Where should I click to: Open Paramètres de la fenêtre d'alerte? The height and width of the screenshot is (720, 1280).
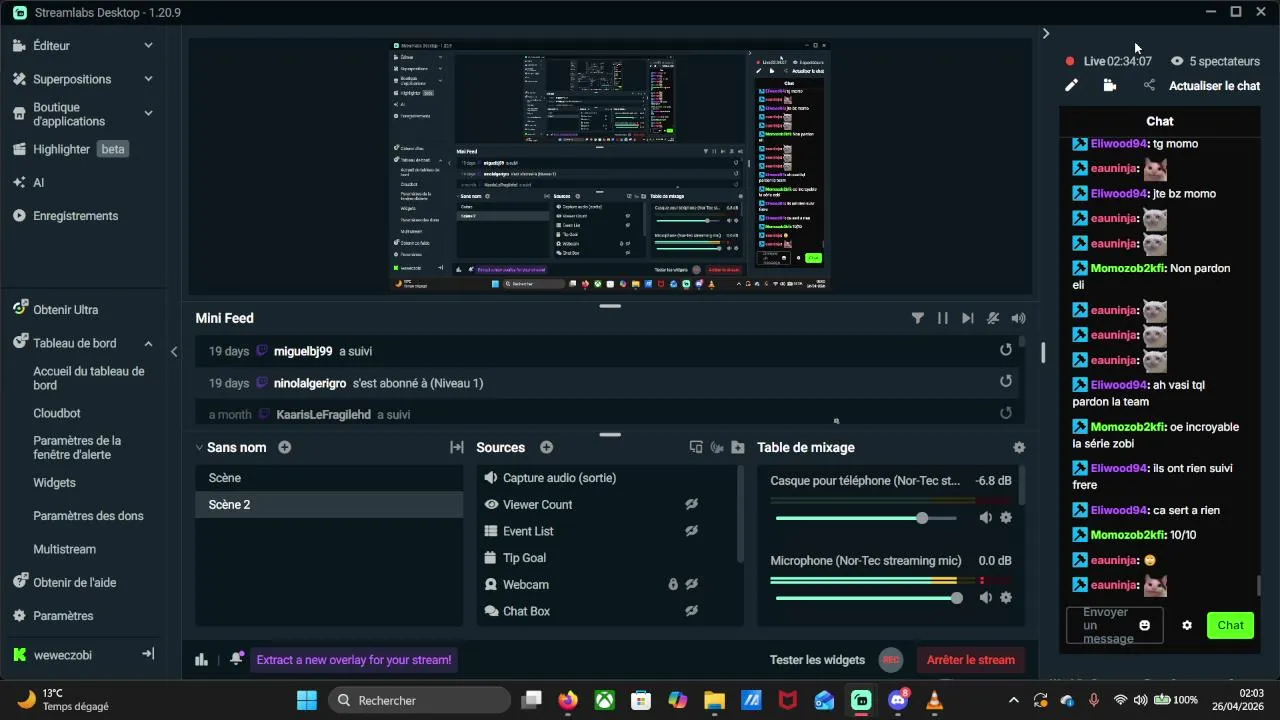(77, 447)
